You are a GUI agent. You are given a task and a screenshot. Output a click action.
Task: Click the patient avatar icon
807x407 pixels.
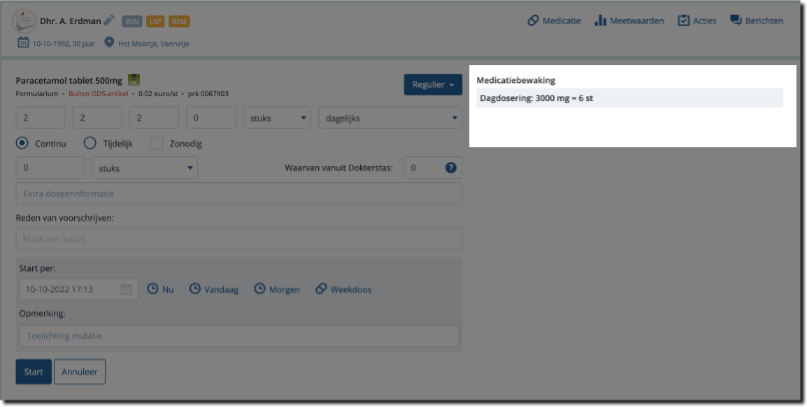coord(26,21)
